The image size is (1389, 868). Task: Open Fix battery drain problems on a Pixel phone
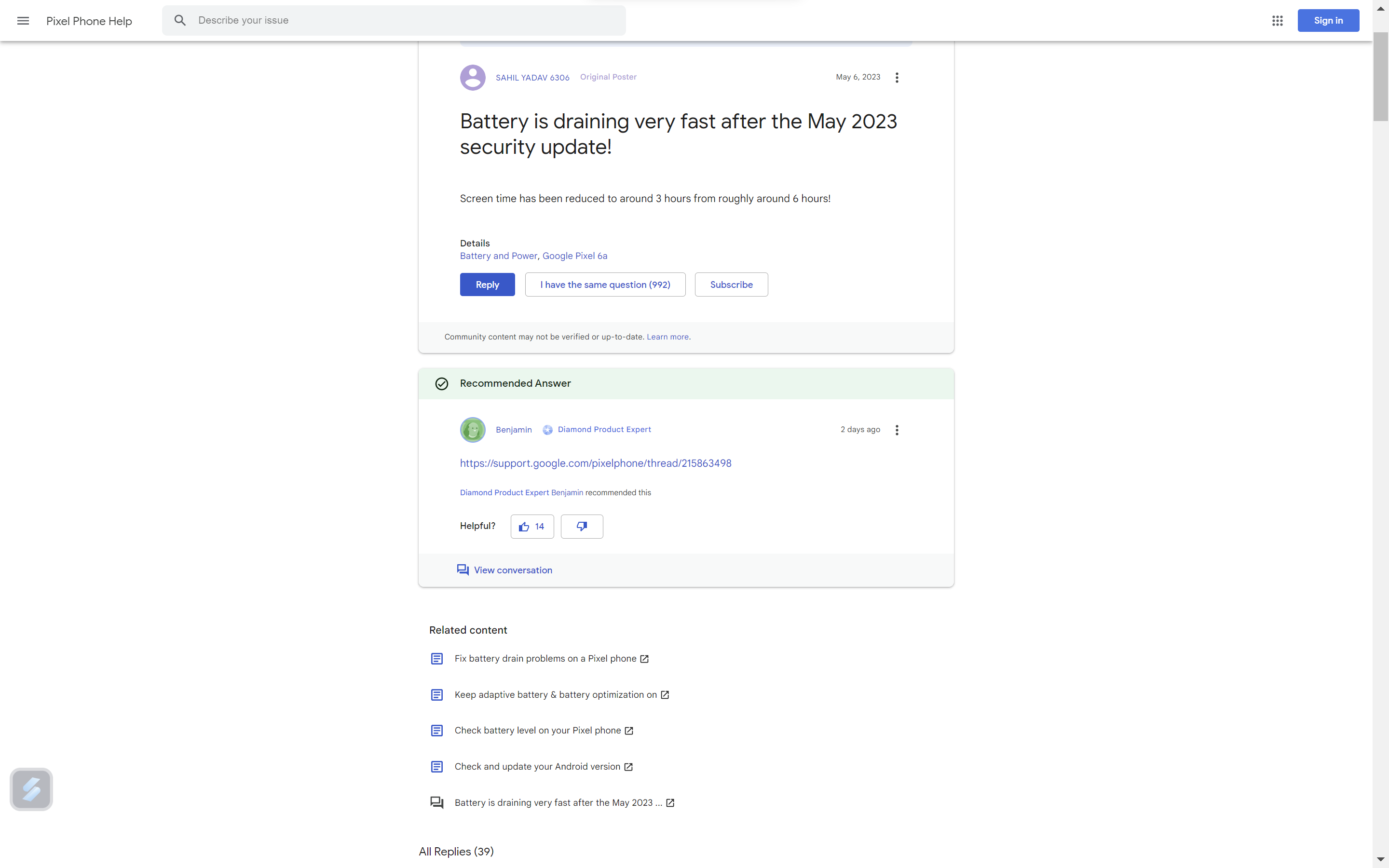[545, 659]
